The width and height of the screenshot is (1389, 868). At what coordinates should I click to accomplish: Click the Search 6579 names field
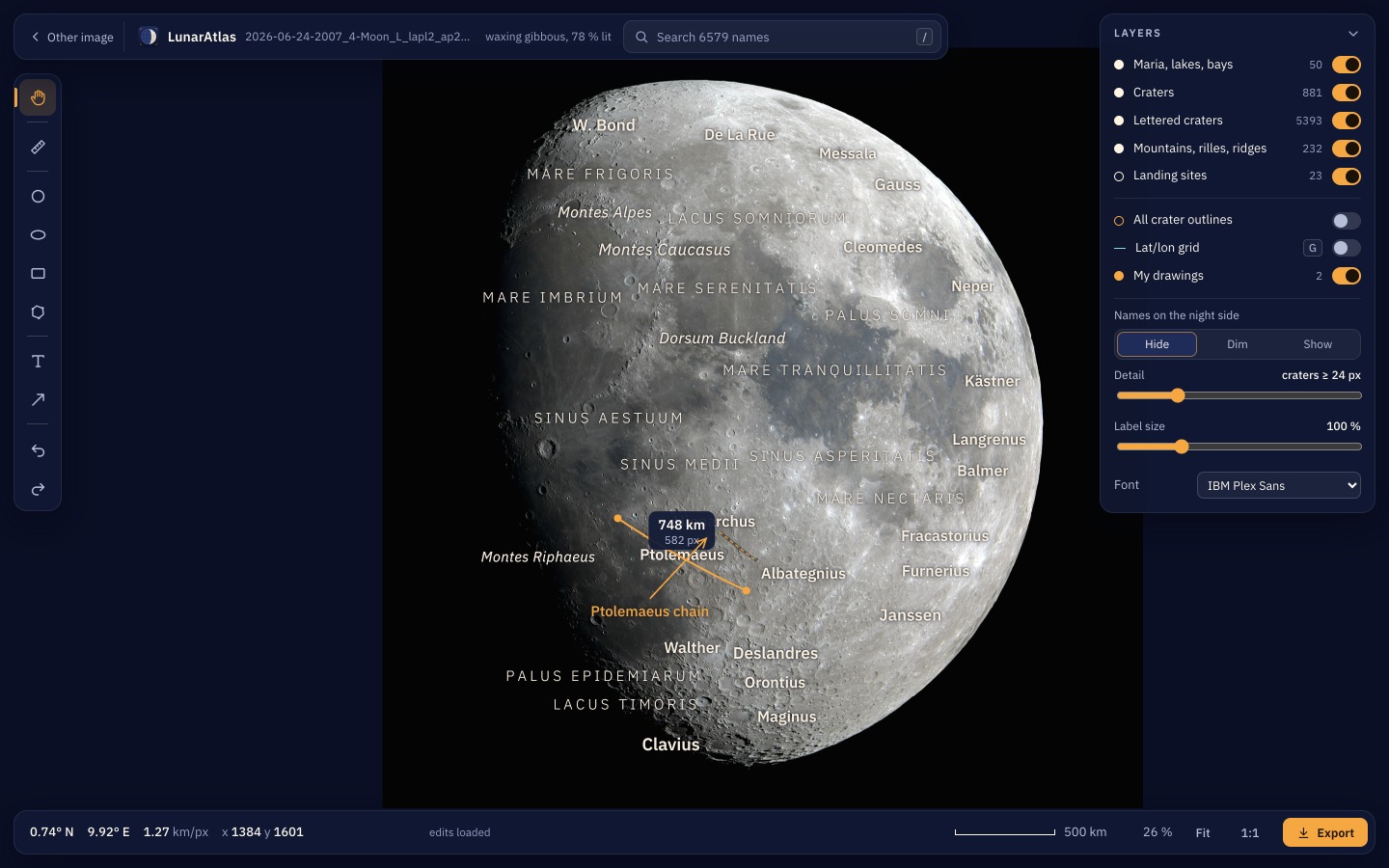click(x=783, y=37)
